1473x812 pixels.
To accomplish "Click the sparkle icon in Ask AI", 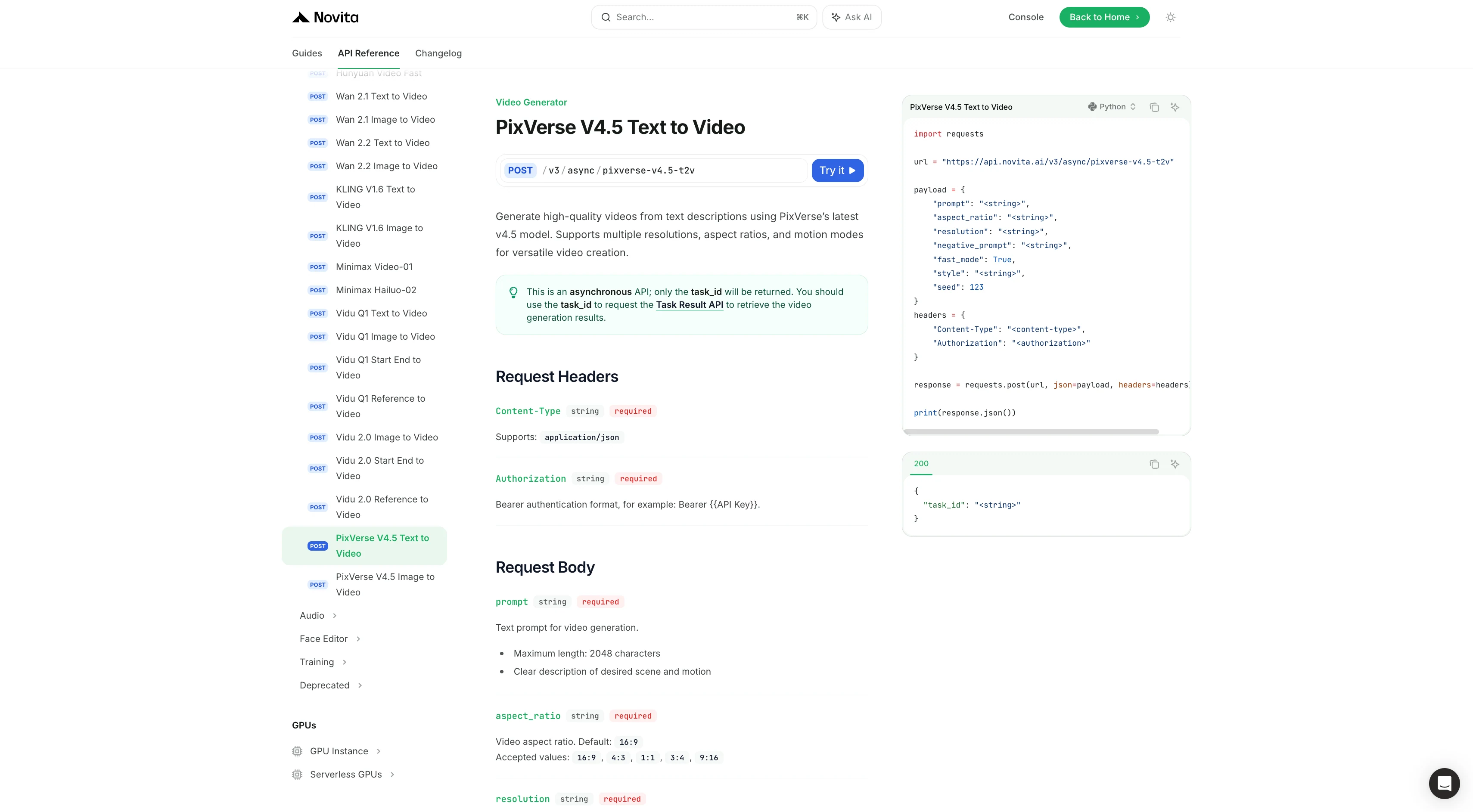I will [x=836, y=17].
